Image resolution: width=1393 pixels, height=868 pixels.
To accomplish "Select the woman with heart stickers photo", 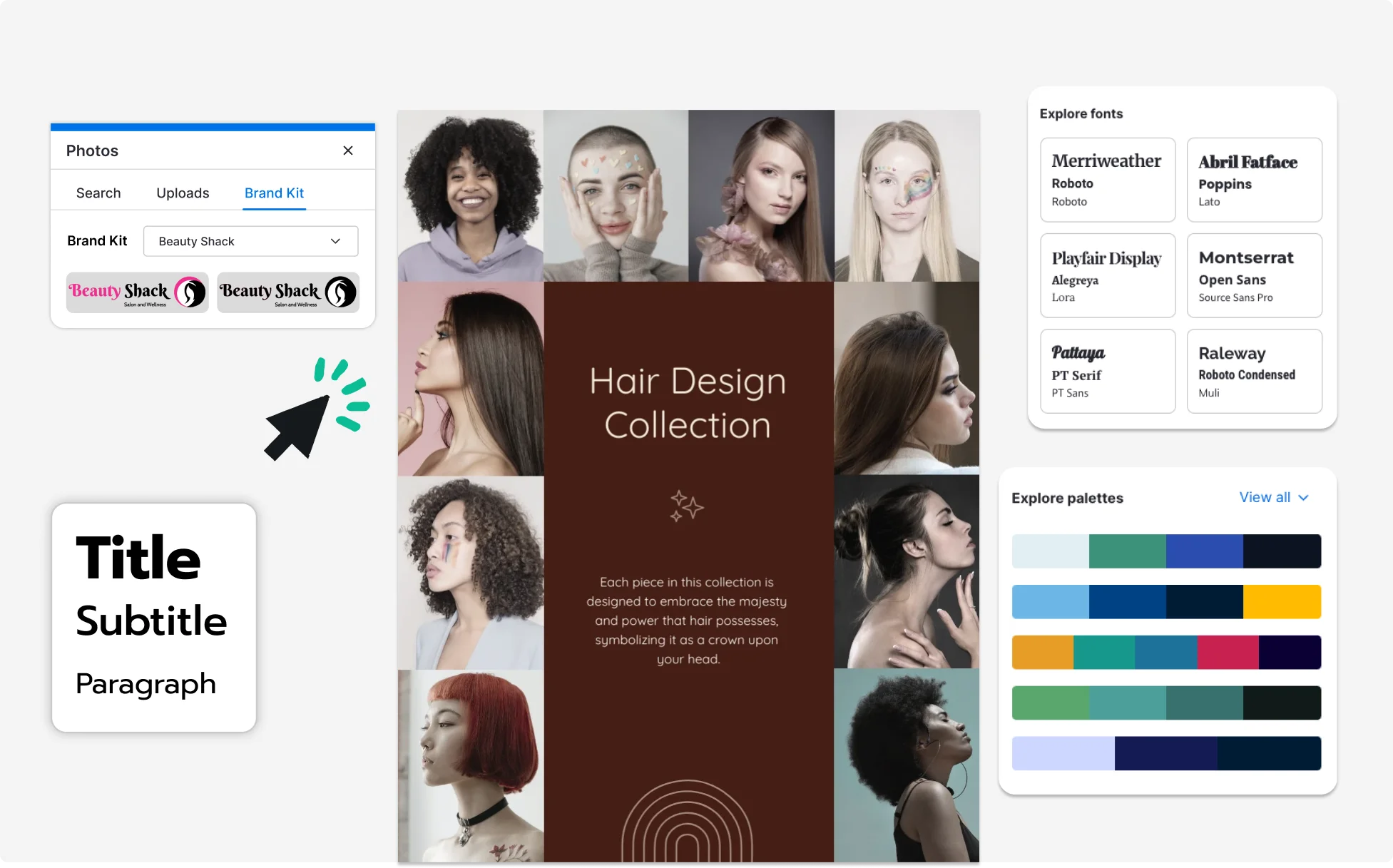I will [616, 195].
